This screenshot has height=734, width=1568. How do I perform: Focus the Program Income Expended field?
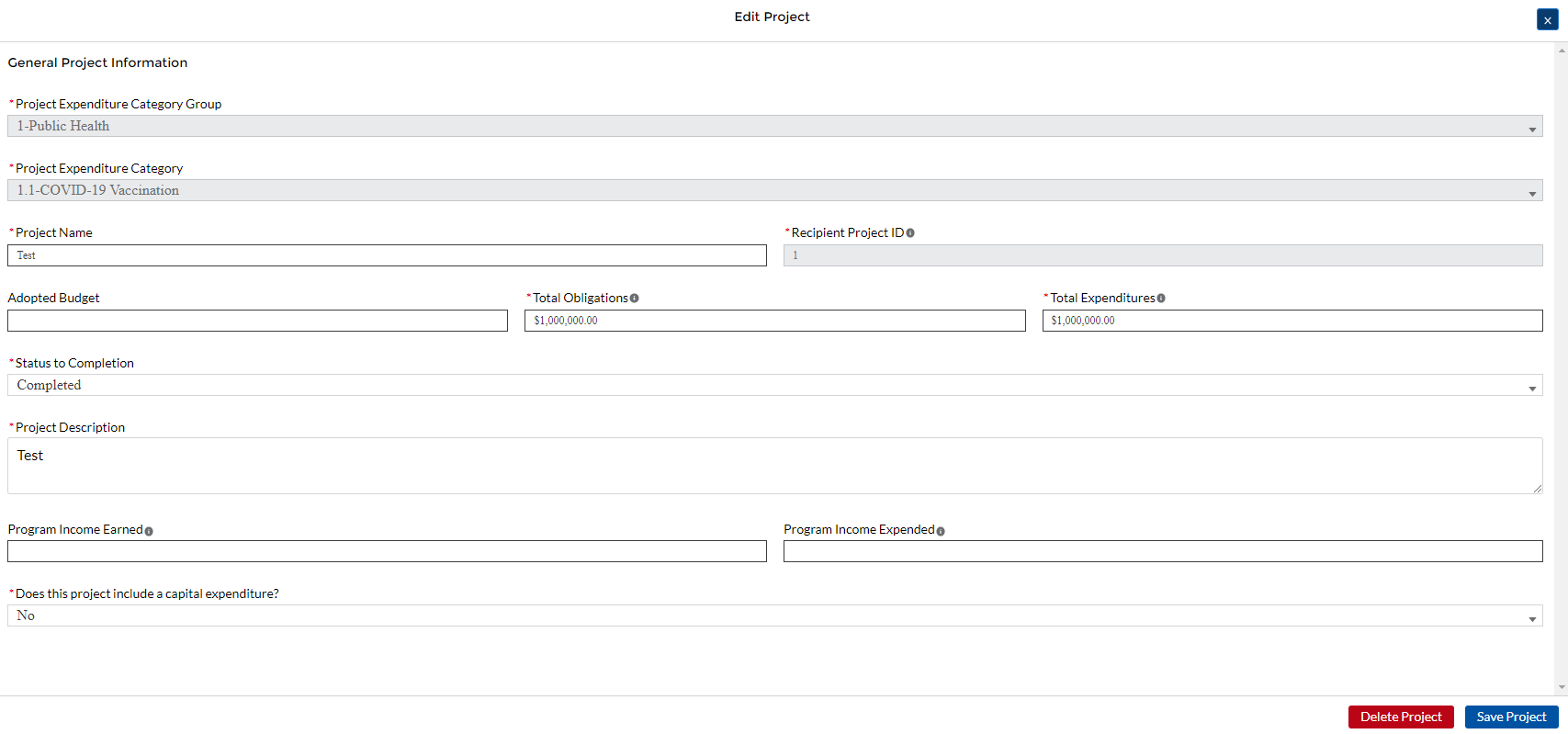(x=1162, y=551)
